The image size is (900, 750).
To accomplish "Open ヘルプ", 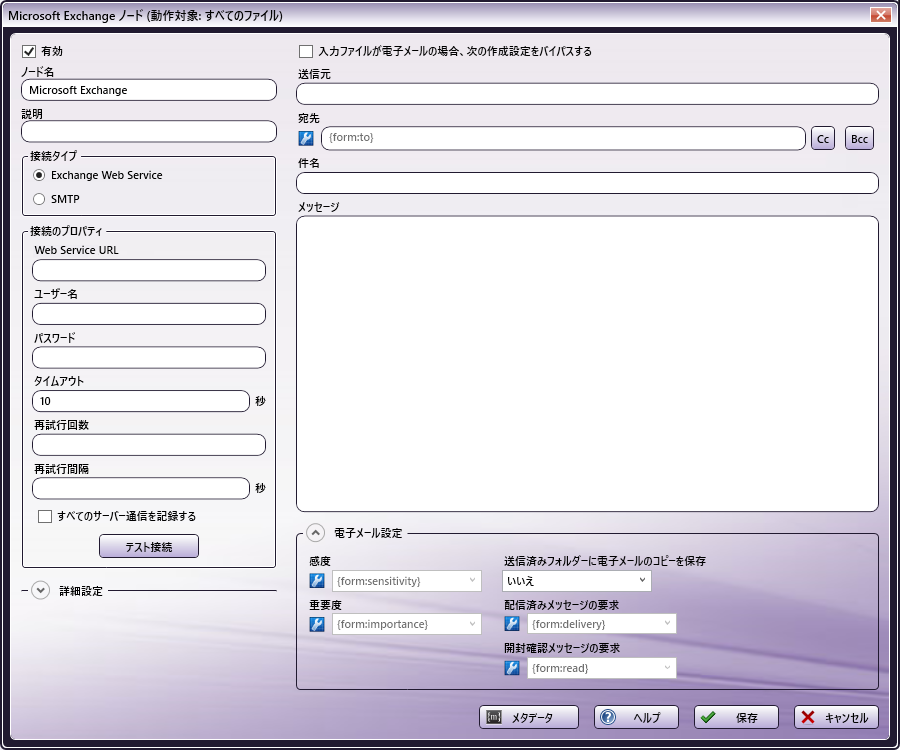I will click(x=637, y=717).
